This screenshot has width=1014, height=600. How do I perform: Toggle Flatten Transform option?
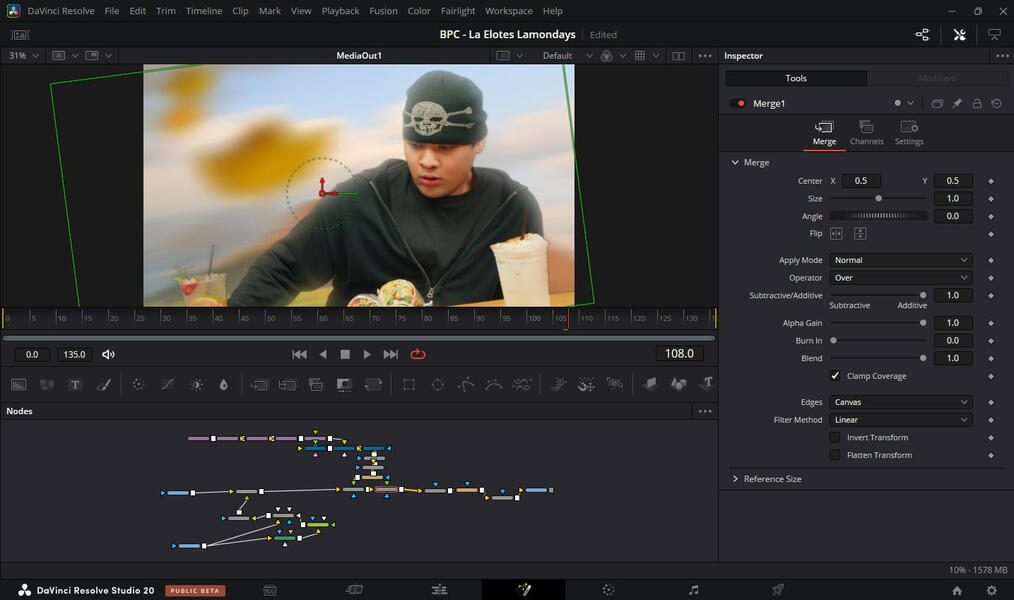(836, 455)
